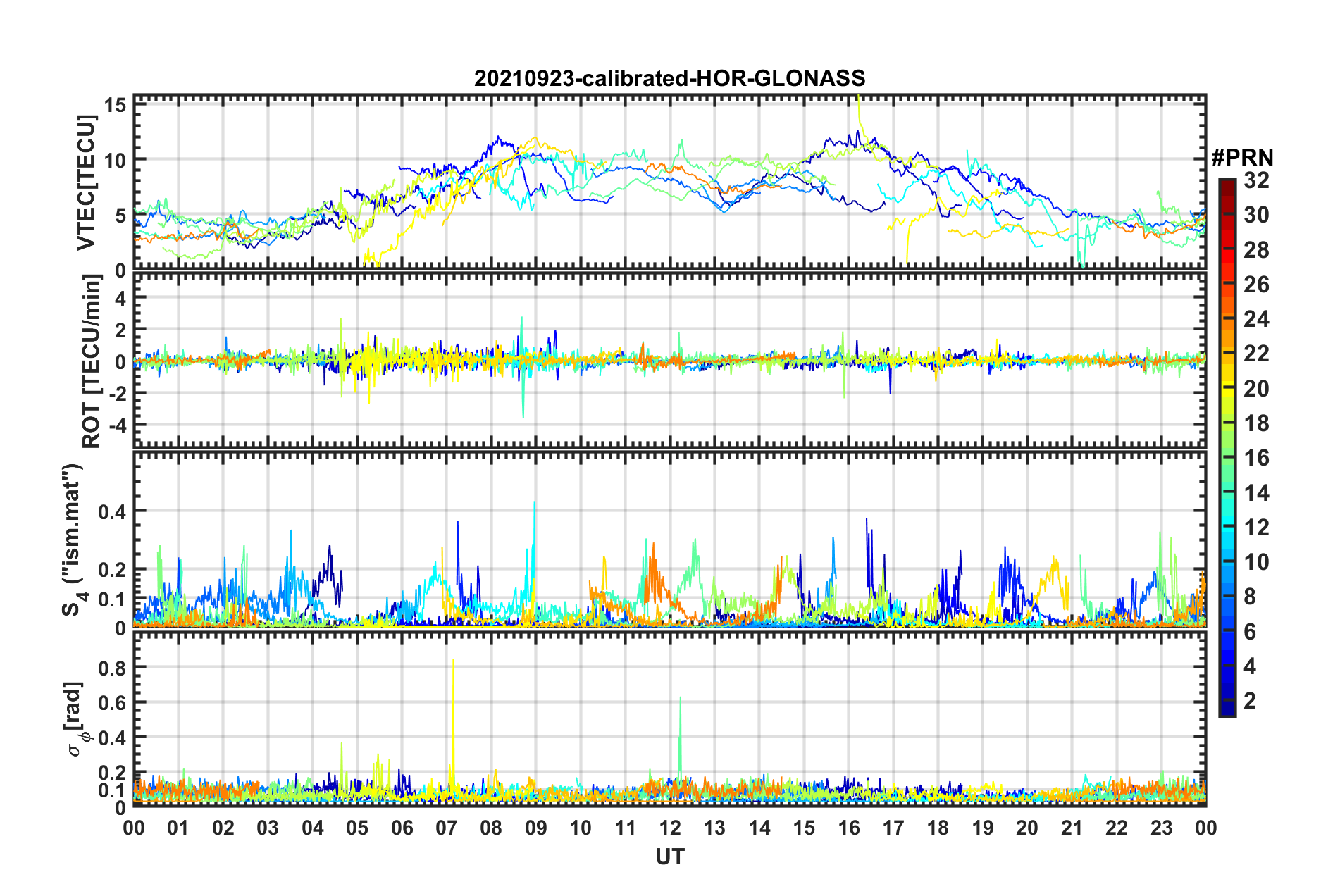Pick the dark red top of the PRN colorbar
Screen dimensions: 1340x896
click(x=1227, y=183)
